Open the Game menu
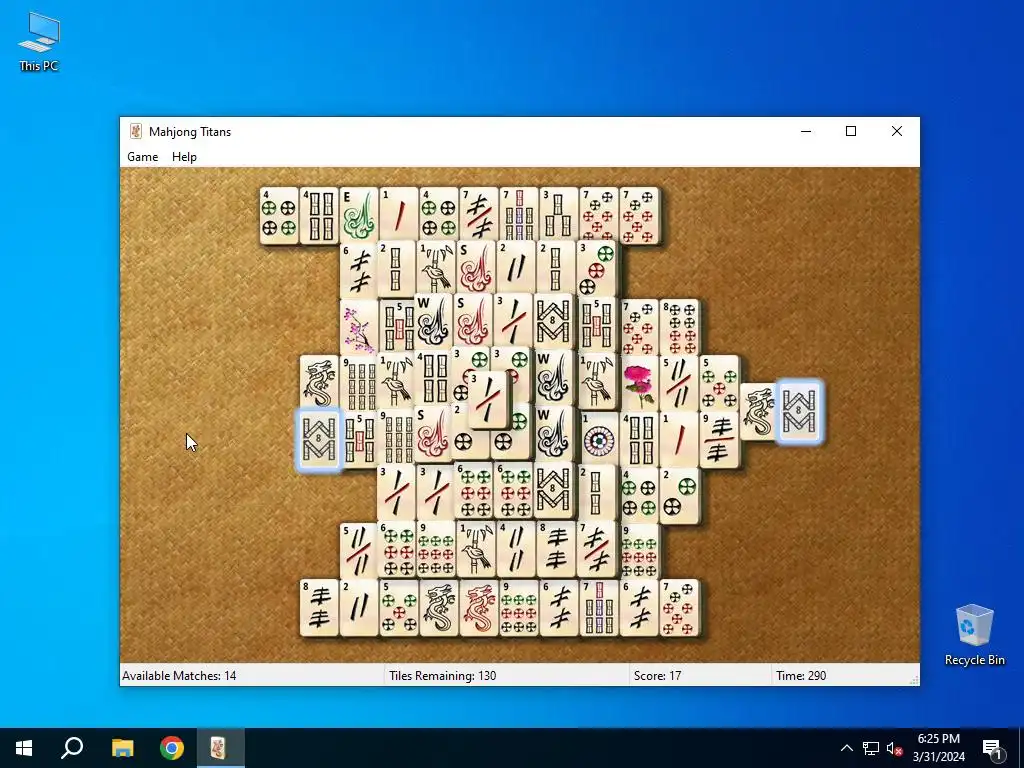 pyautogui.click(x=142, y=157)
